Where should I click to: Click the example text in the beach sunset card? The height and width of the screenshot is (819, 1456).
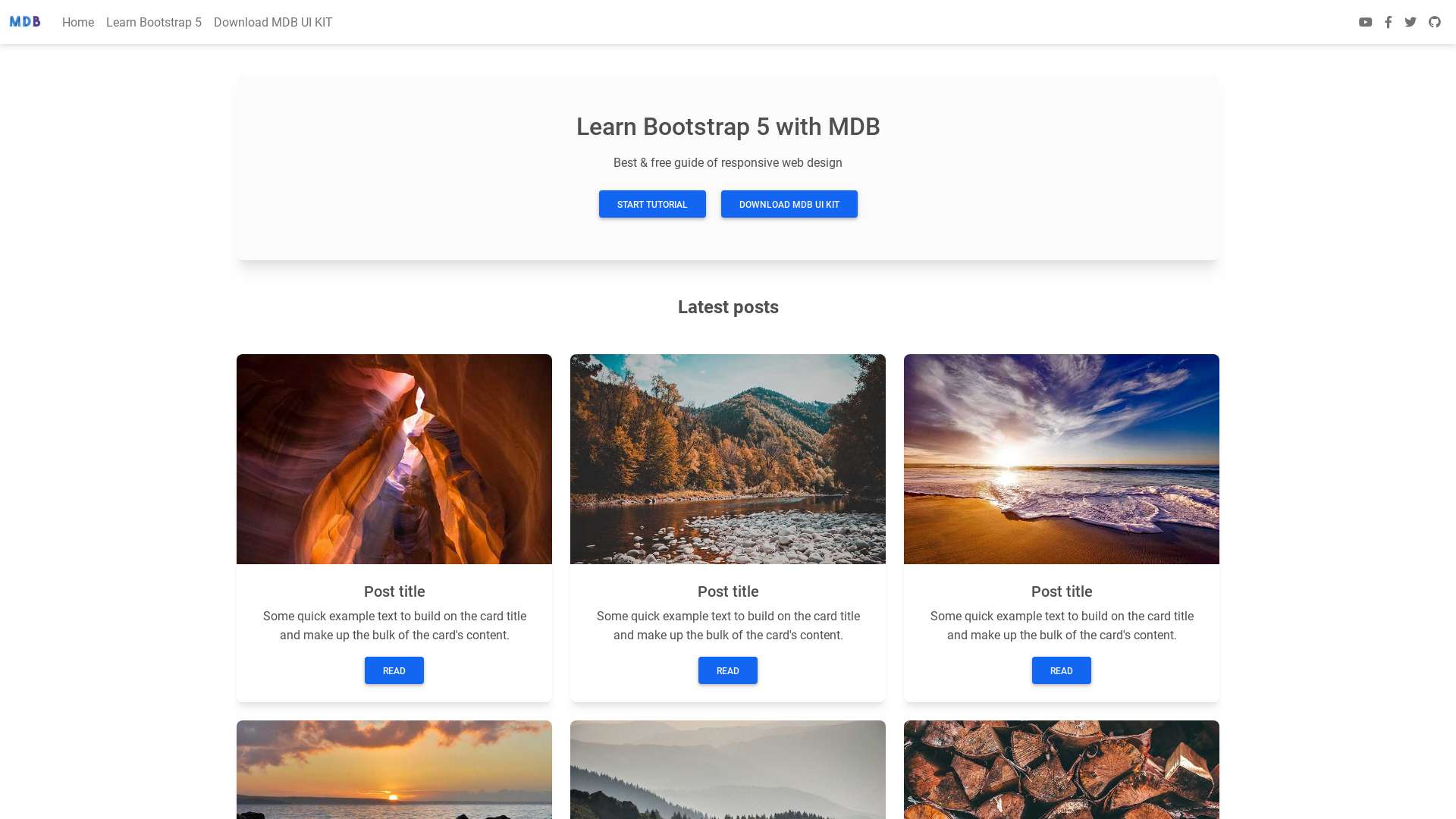[1062, 626]
